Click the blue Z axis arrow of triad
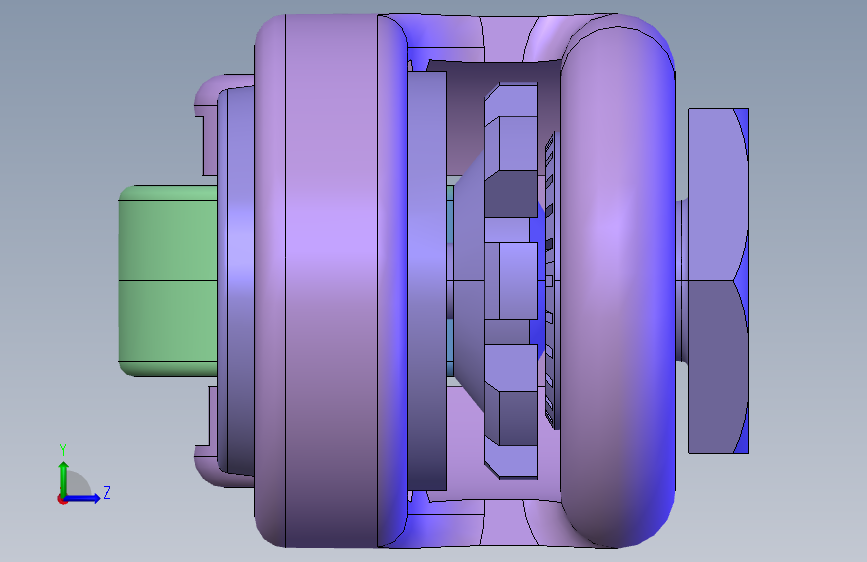Viewport: 867px width, 562px height. [84, 498]
